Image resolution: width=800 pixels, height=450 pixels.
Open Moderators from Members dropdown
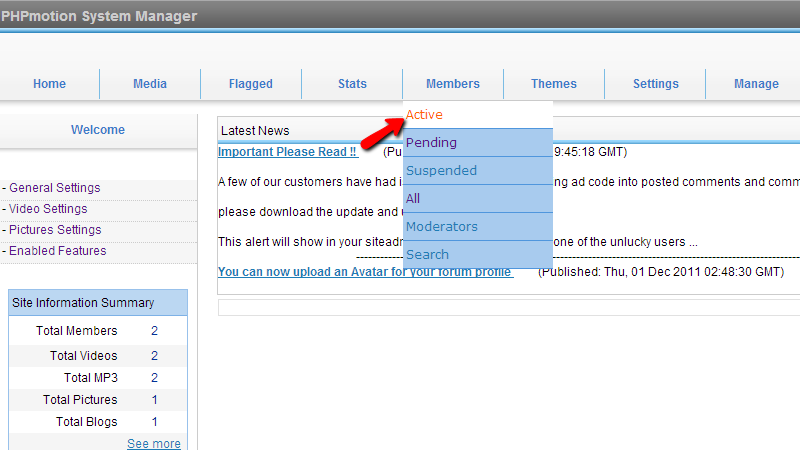tap(478, 227)
